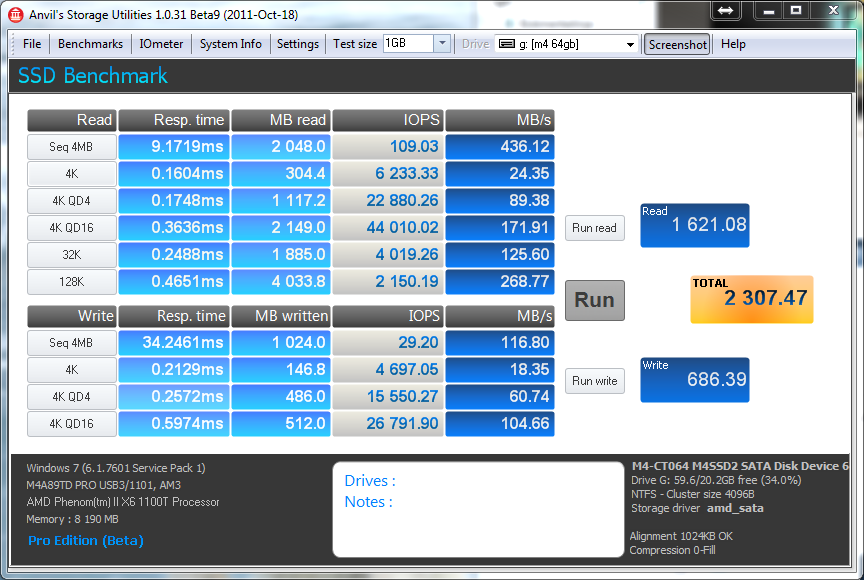Click the 26 791.90 write IOPS value

tap(387, 424)
